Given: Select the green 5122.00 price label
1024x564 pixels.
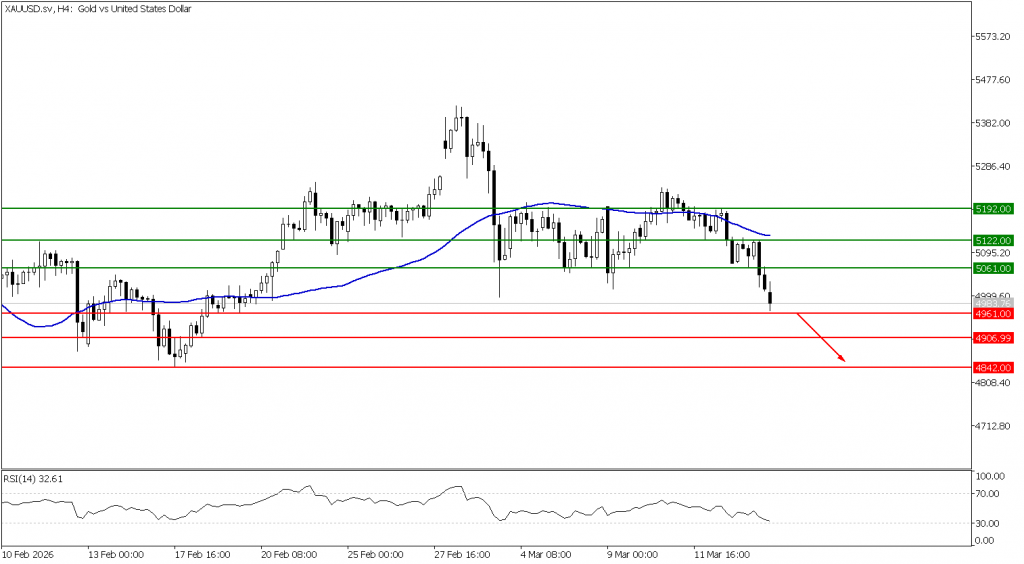Looking at the screenshot, I should click(993, 240).
